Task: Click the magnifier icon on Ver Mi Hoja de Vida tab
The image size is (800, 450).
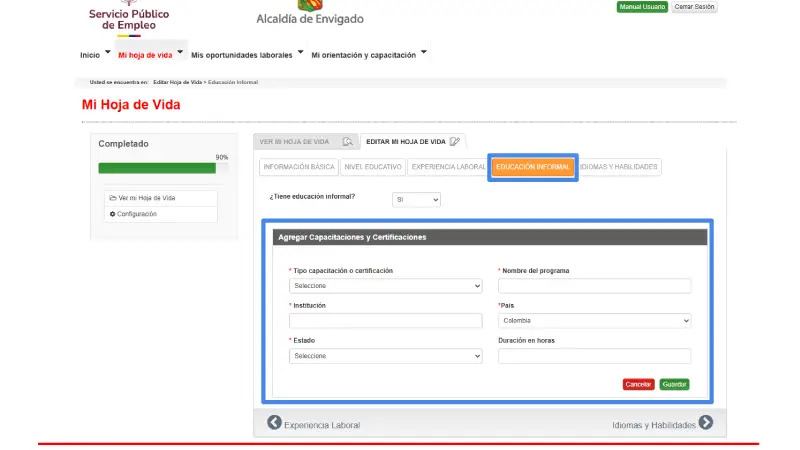Action: pos(347,142)
